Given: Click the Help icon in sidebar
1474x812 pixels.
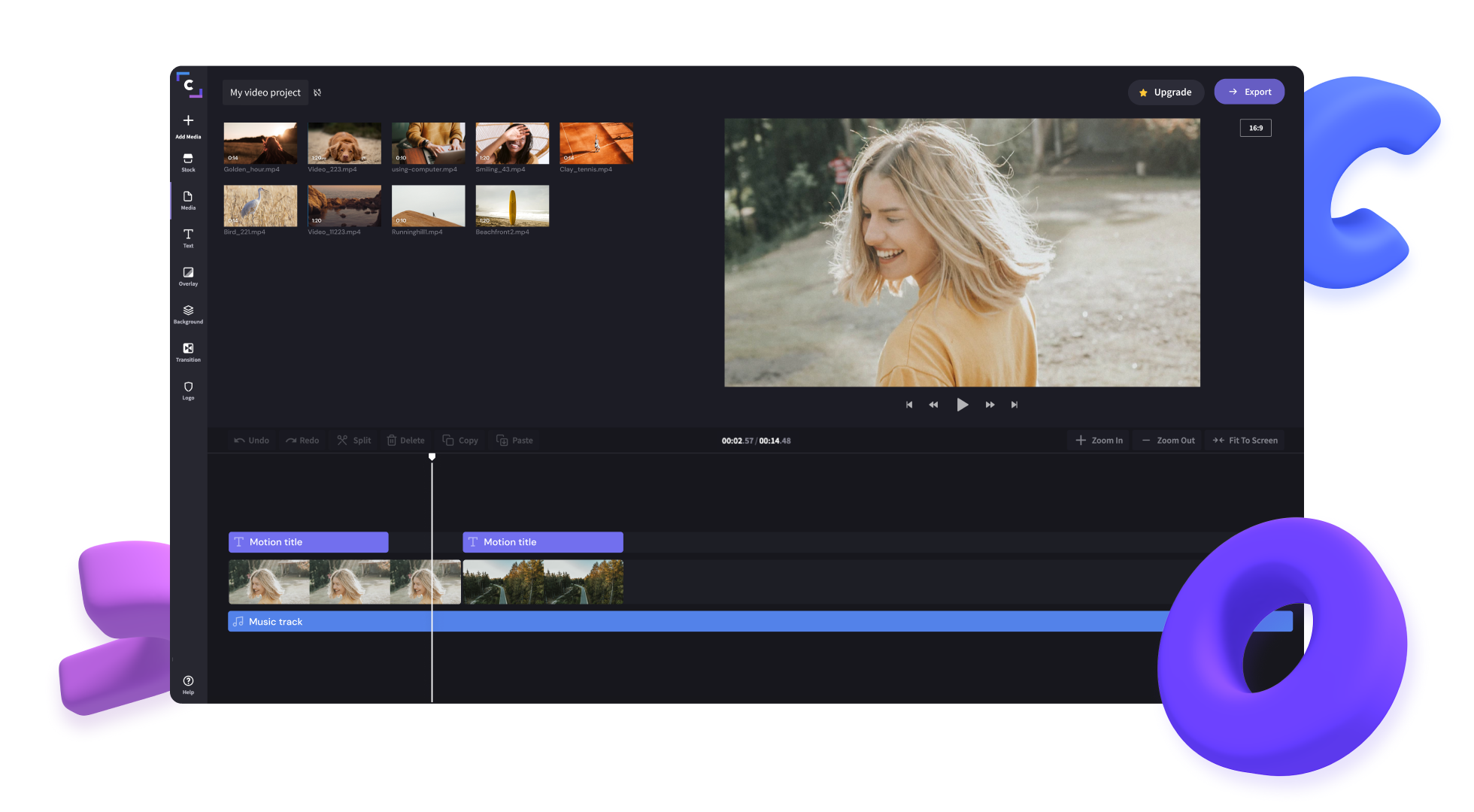Looking at the screenshot, I should (188, 681).
